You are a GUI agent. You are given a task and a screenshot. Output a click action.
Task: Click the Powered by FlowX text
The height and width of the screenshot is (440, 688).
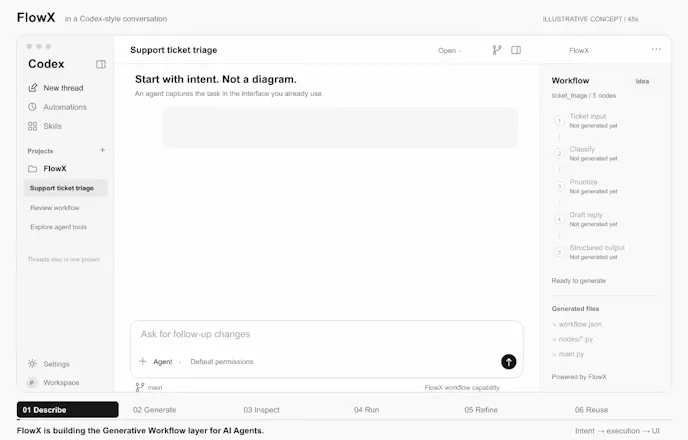point(579,377)
